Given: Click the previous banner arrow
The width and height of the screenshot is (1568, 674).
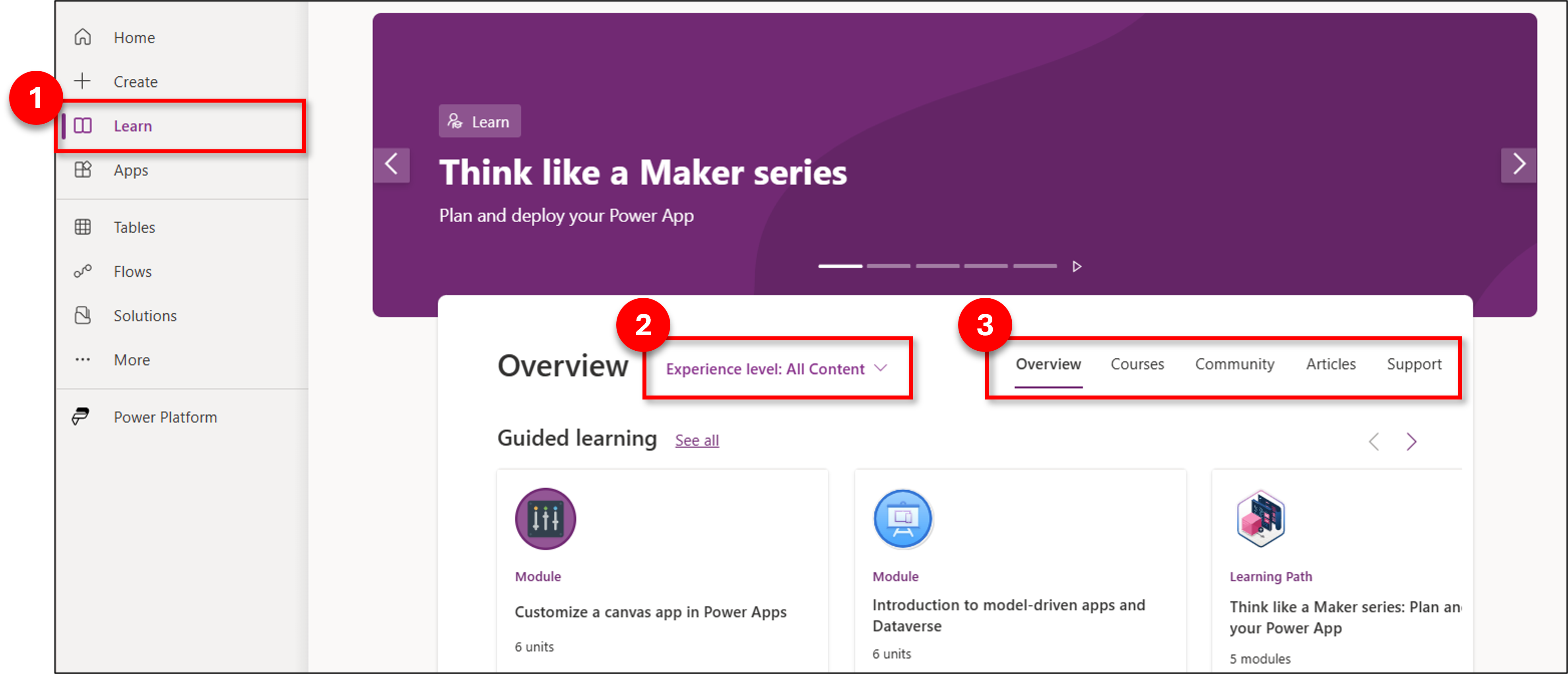Looking at the screenshot, I should [392, 165].
